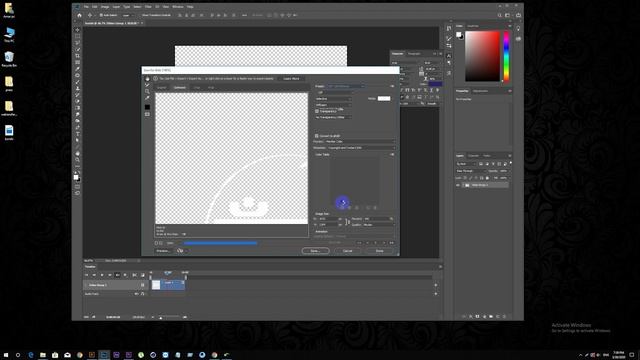Open the Quality resampling dropdown
Image resolution: width=640 pixels, height=360 pixels.
[x=379, y=224]
